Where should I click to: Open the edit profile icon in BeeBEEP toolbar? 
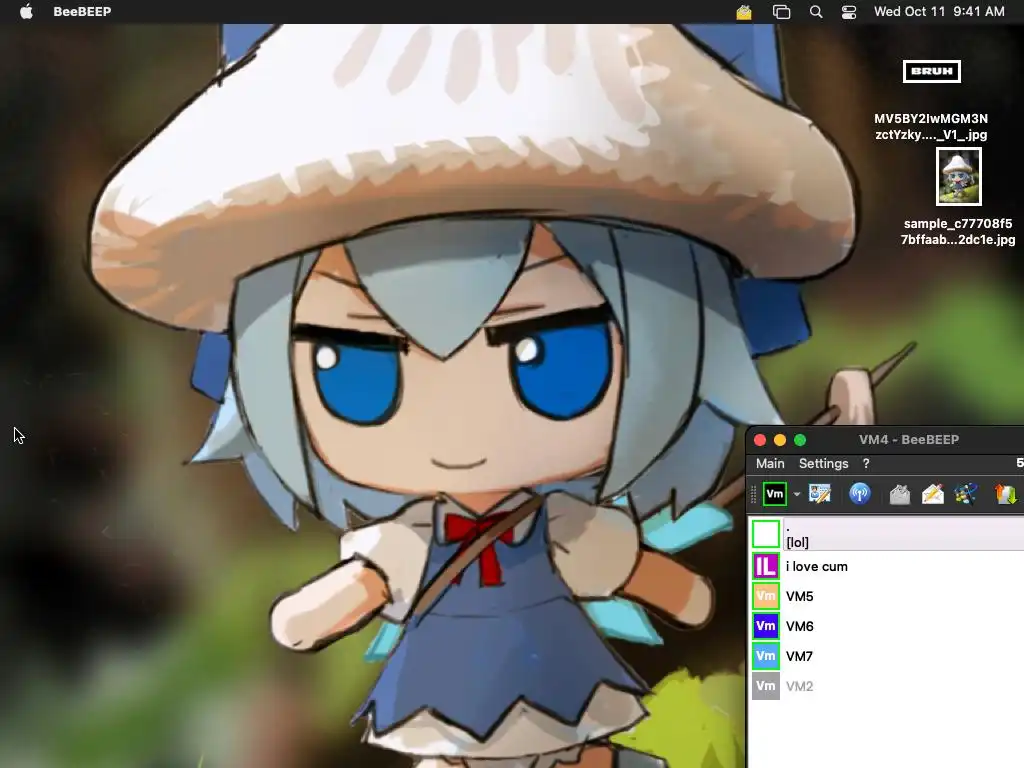click(820, 494)
